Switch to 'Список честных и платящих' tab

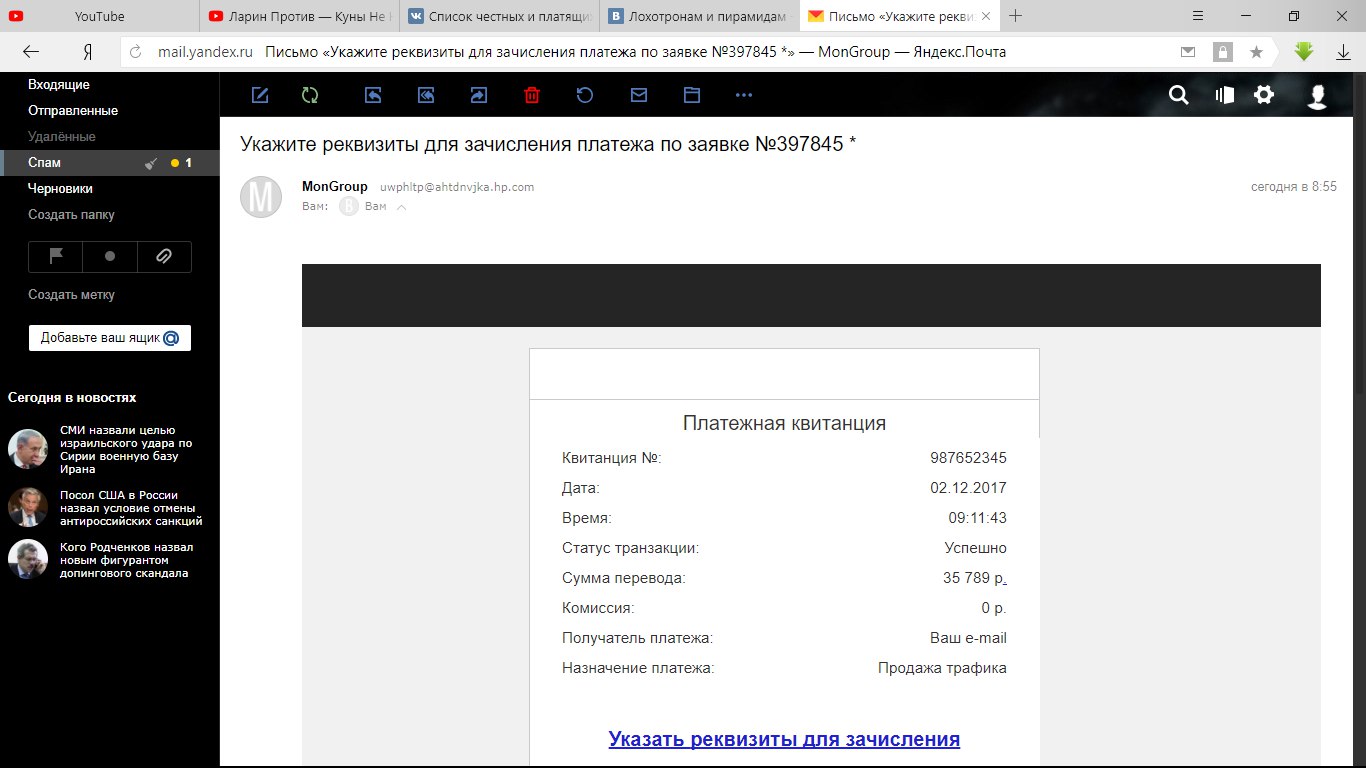coord(500,16)
